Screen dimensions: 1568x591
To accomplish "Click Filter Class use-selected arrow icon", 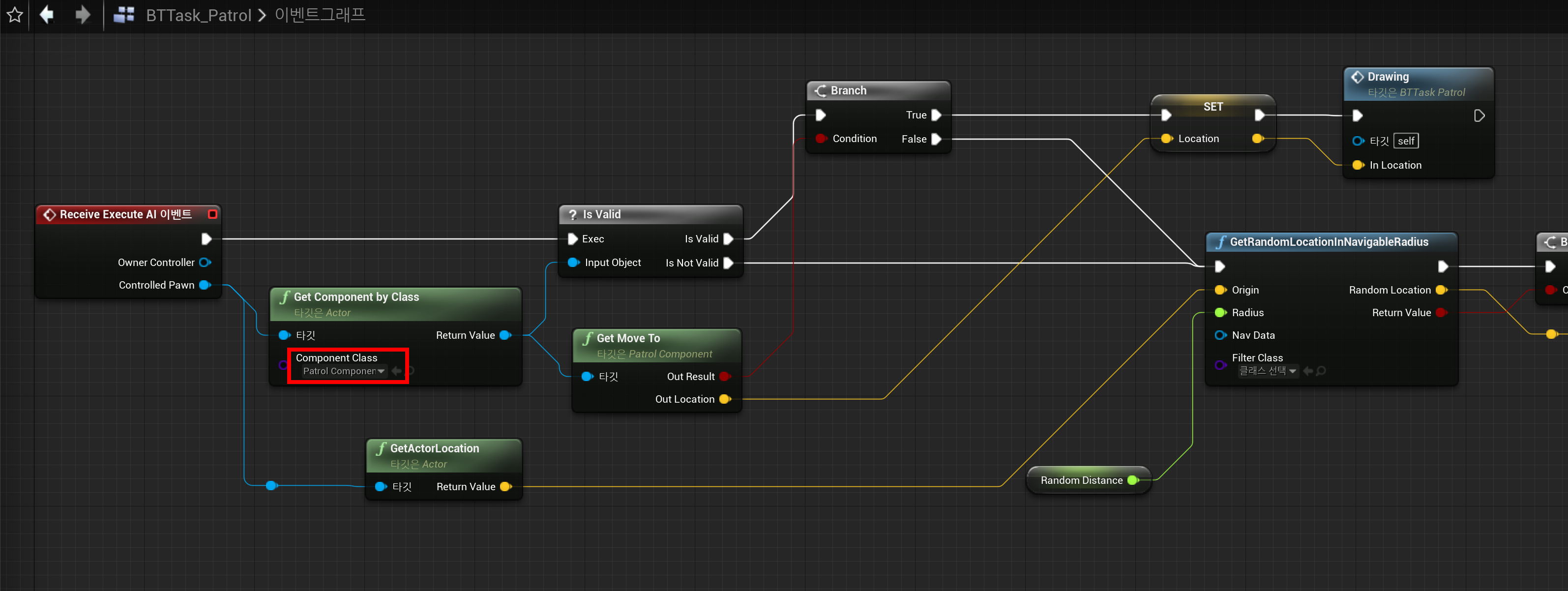I will point(1307,371).
